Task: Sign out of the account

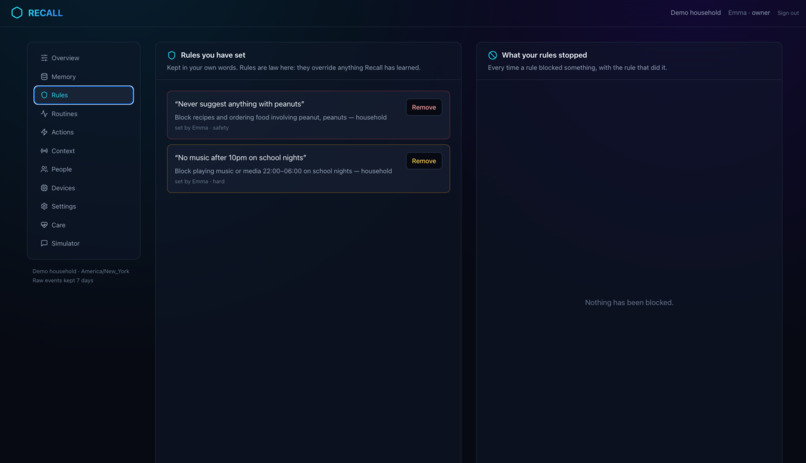Action: 787,13
